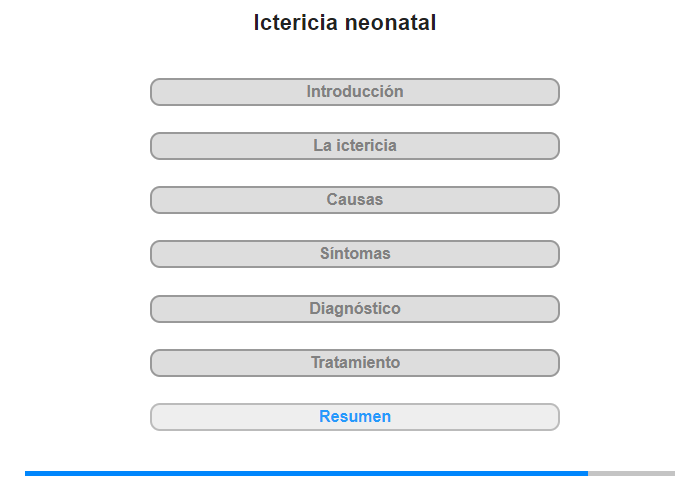Return to the tutorial introduction button
This screenshot has height=480, width=700.
354,92
